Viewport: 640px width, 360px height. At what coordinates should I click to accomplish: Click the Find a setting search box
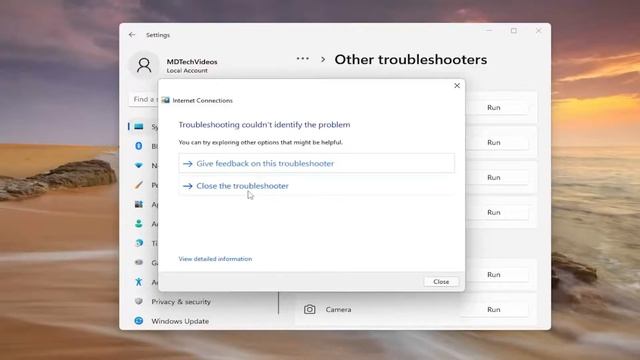[144, 100]
